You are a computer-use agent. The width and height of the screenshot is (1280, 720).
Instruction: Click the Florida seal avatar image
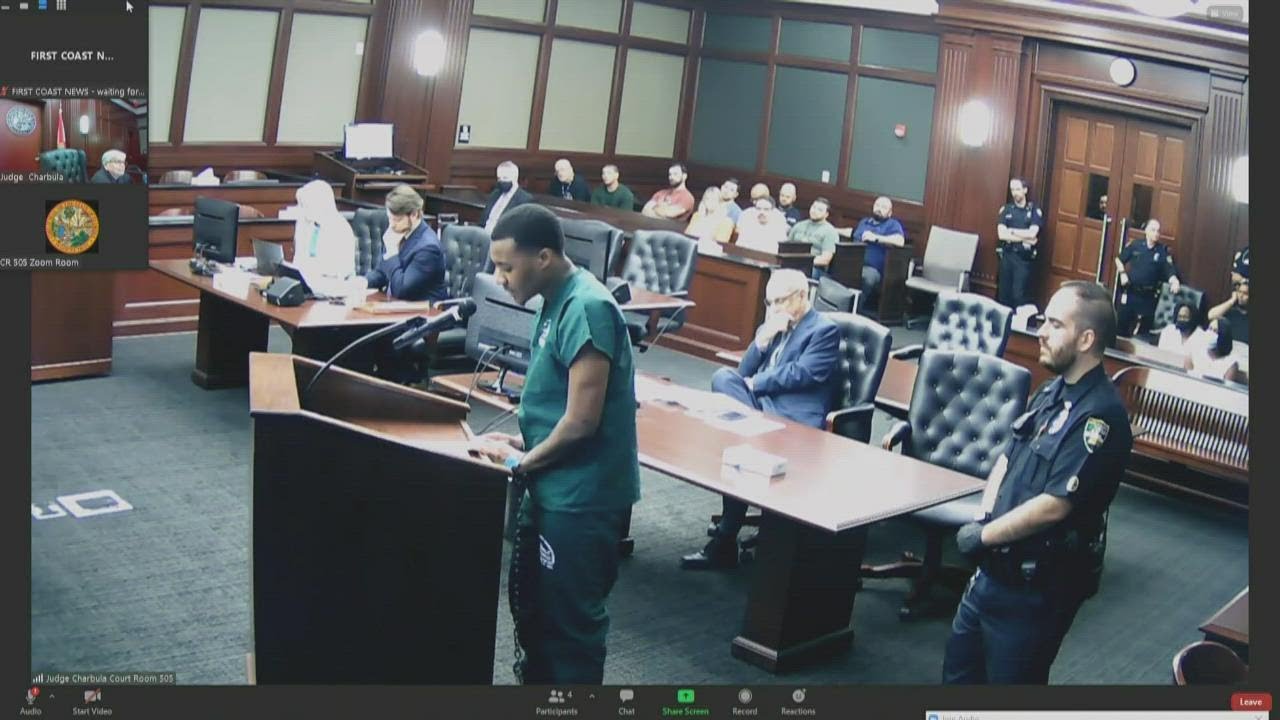point(72,226)
